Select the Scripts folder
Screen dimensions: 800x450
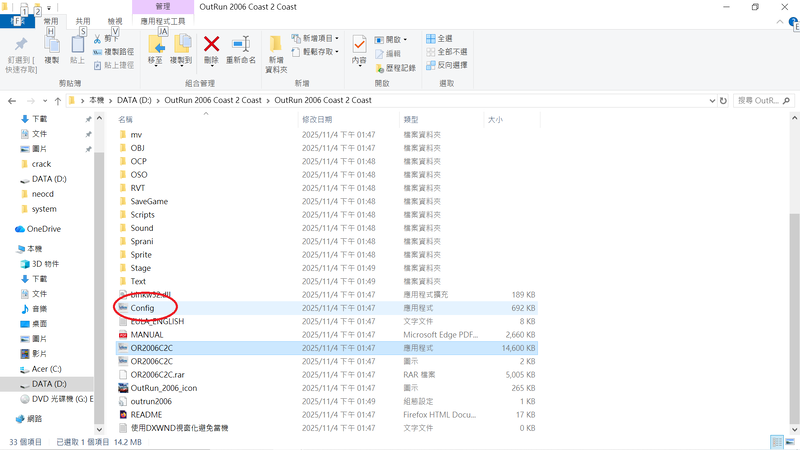coord(327,215)
